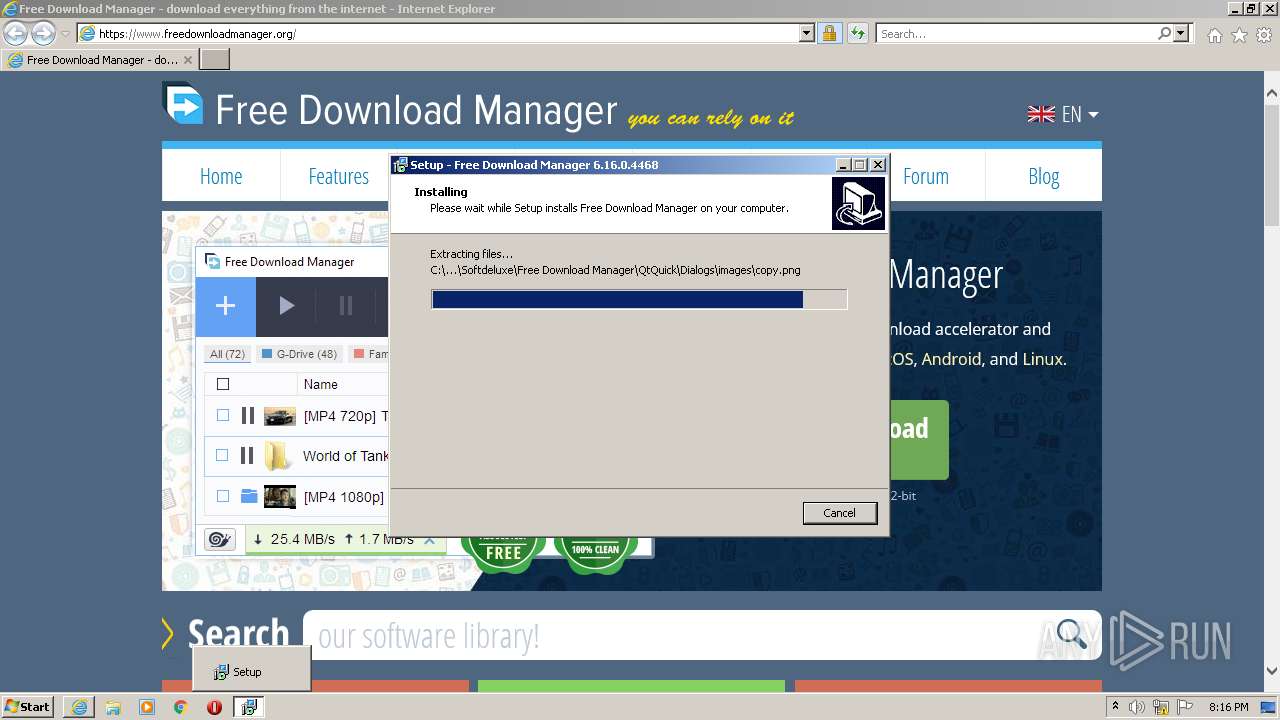Screen dimensions: 1280x720
Task: Open Opera from the taskbar
Action: 214,707
